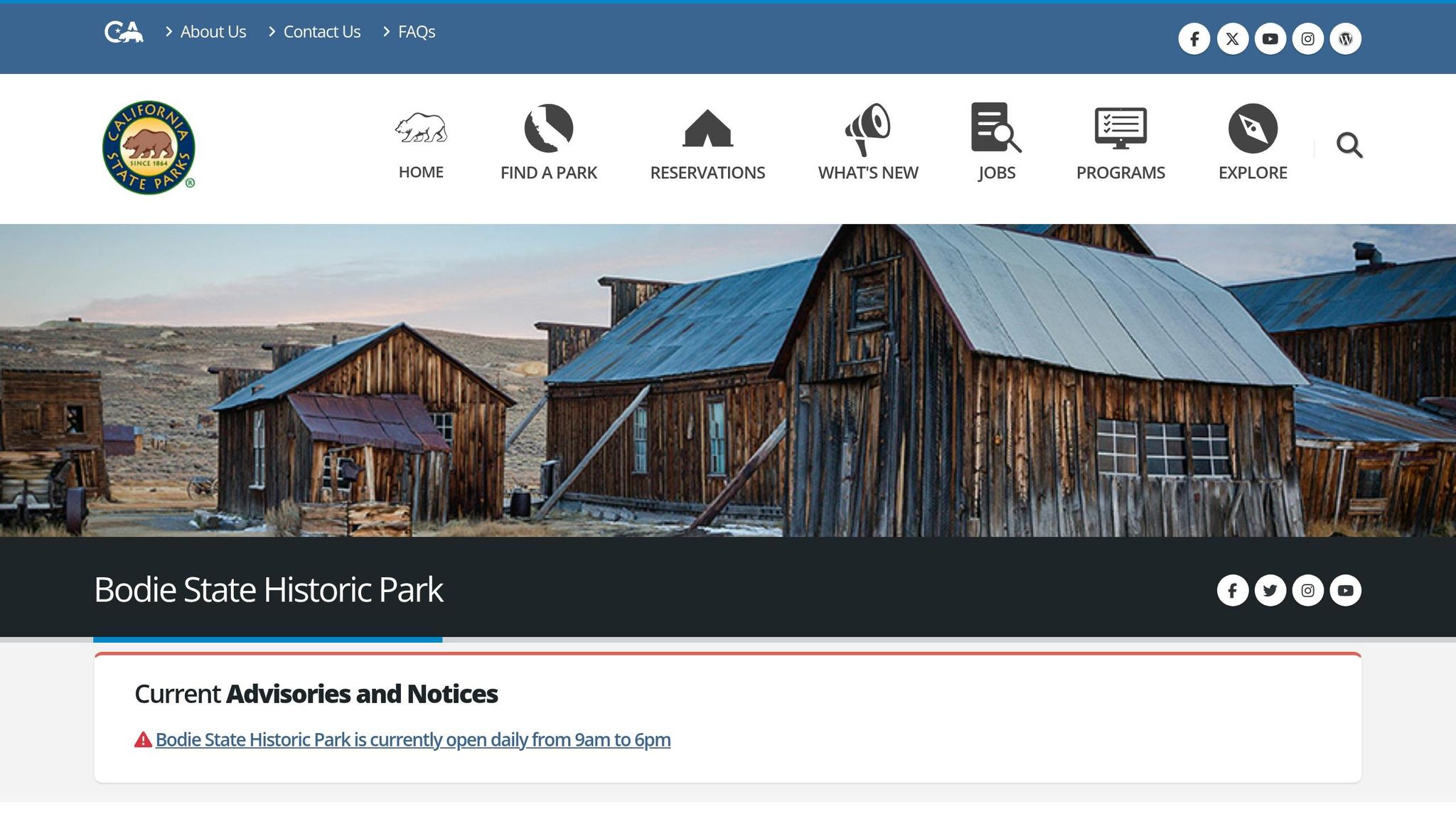Click the document search Jobs icon

click(x=996, y=127)
